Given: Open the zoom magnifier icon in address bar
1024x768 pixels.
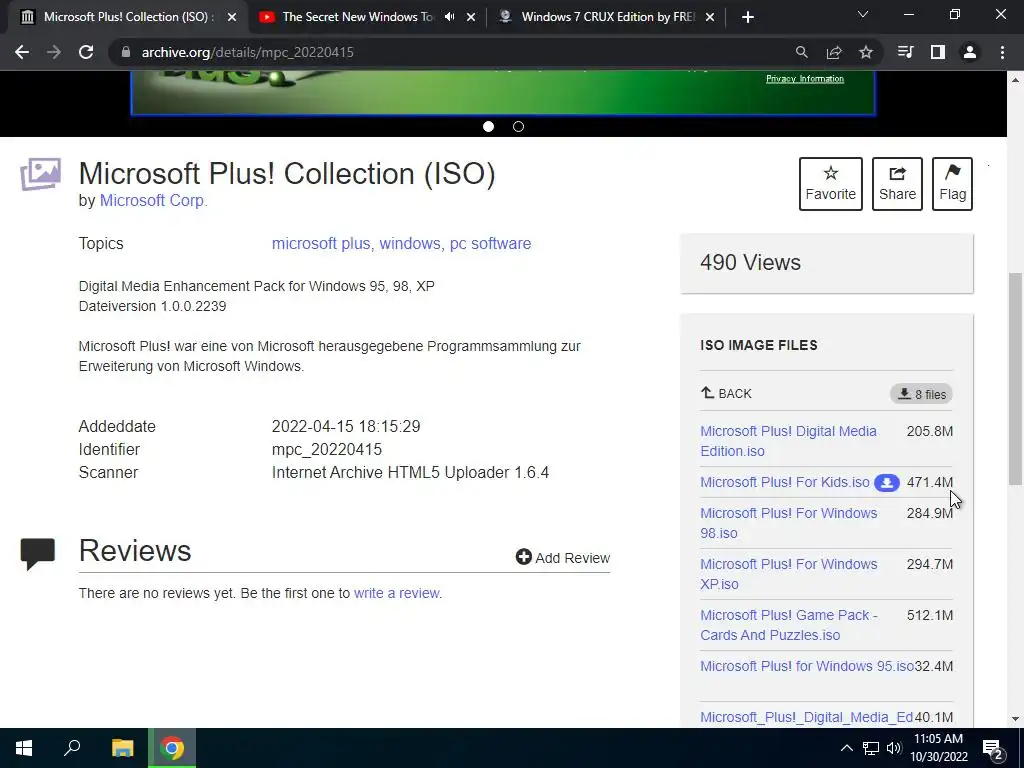Looking at the screenshot, I should pyautogui.click(x=801, y=52).
